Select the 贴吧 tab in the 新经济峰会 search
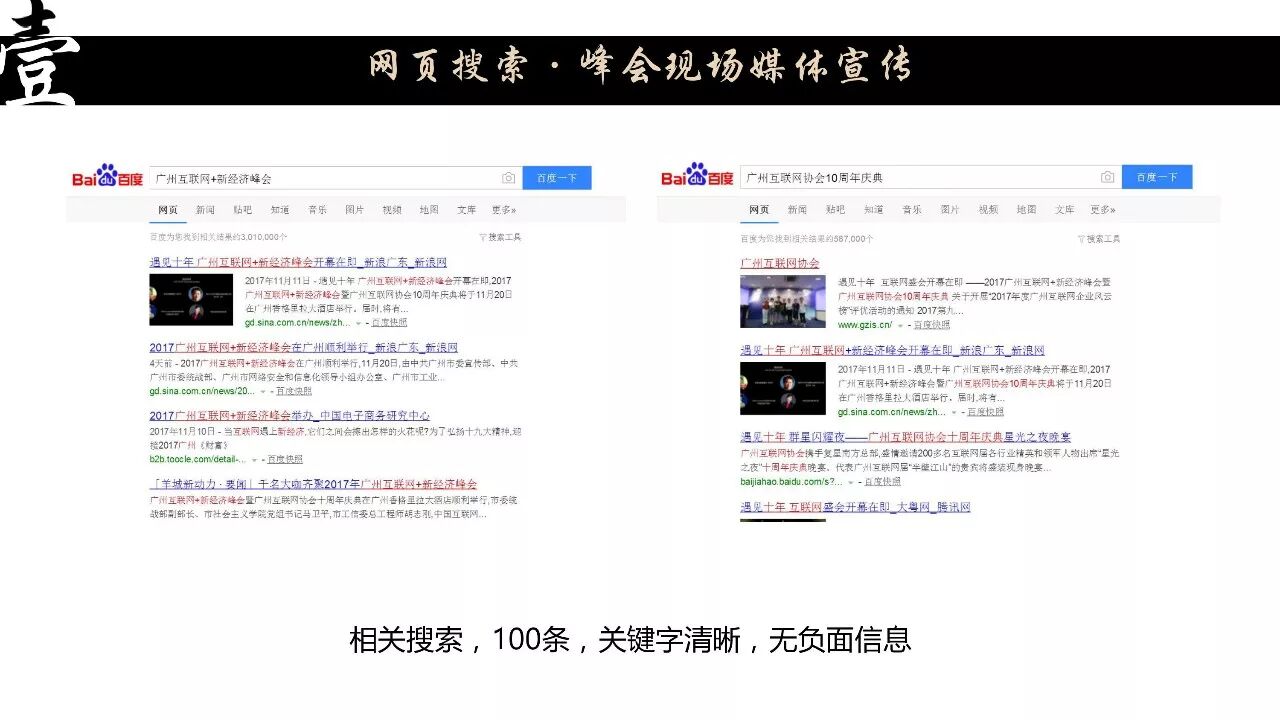 point(243,210)
